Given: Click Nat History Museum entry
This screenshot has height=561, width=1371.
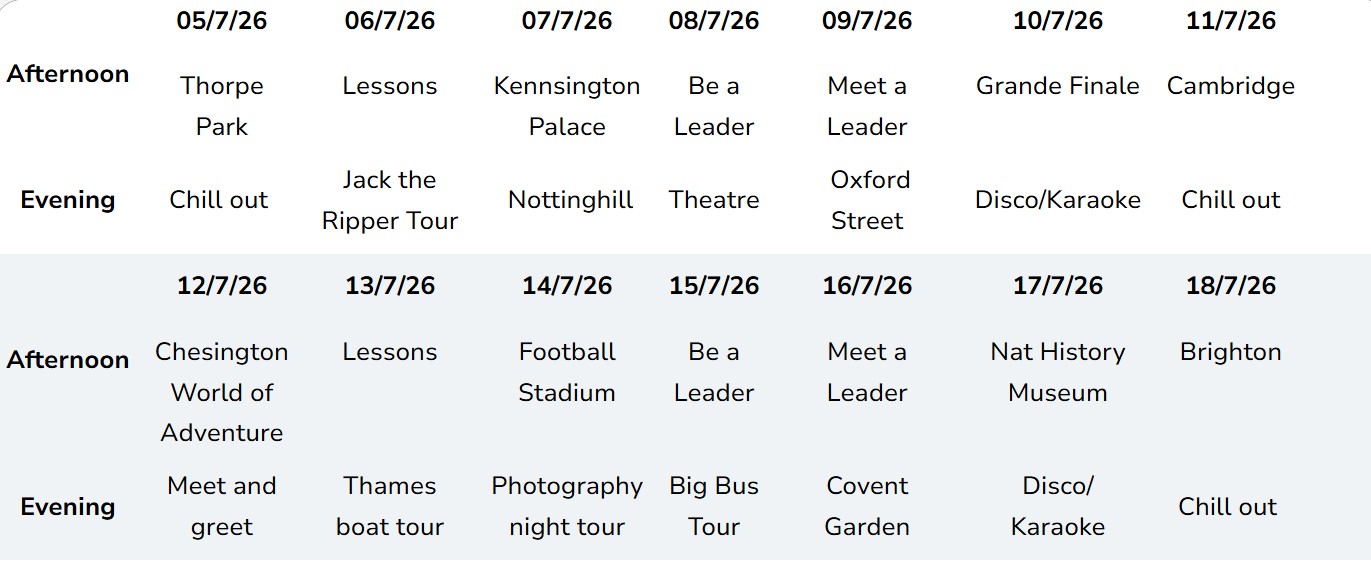Looking at the screenshot, I should coord(1057,372).
